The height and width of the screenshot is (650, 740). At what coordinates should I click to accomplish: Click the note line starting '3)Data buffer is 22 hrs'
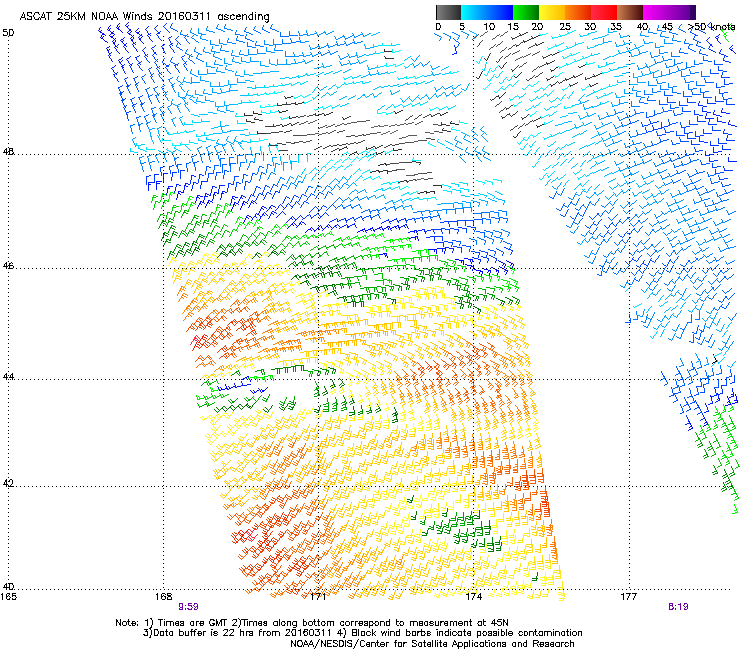(x=362, y=633)
